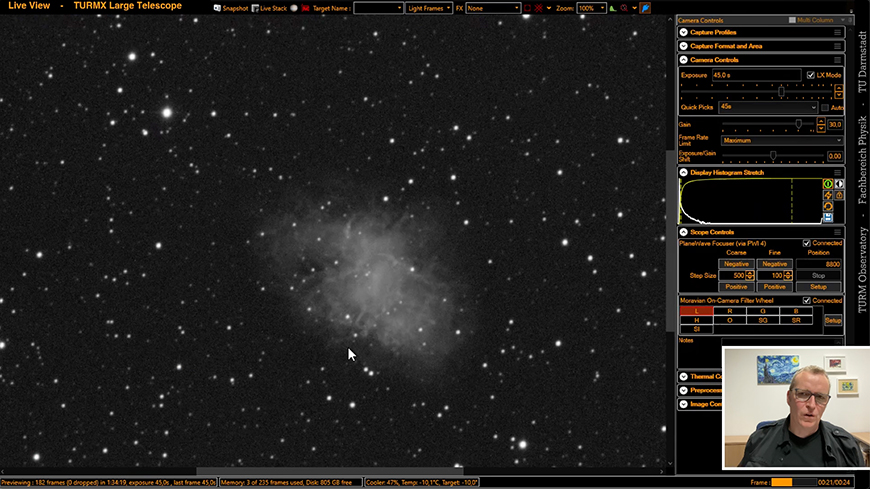
Task: Start Live Stack from the toolbar
Action: pyautogui.click(x=254, y=8)
